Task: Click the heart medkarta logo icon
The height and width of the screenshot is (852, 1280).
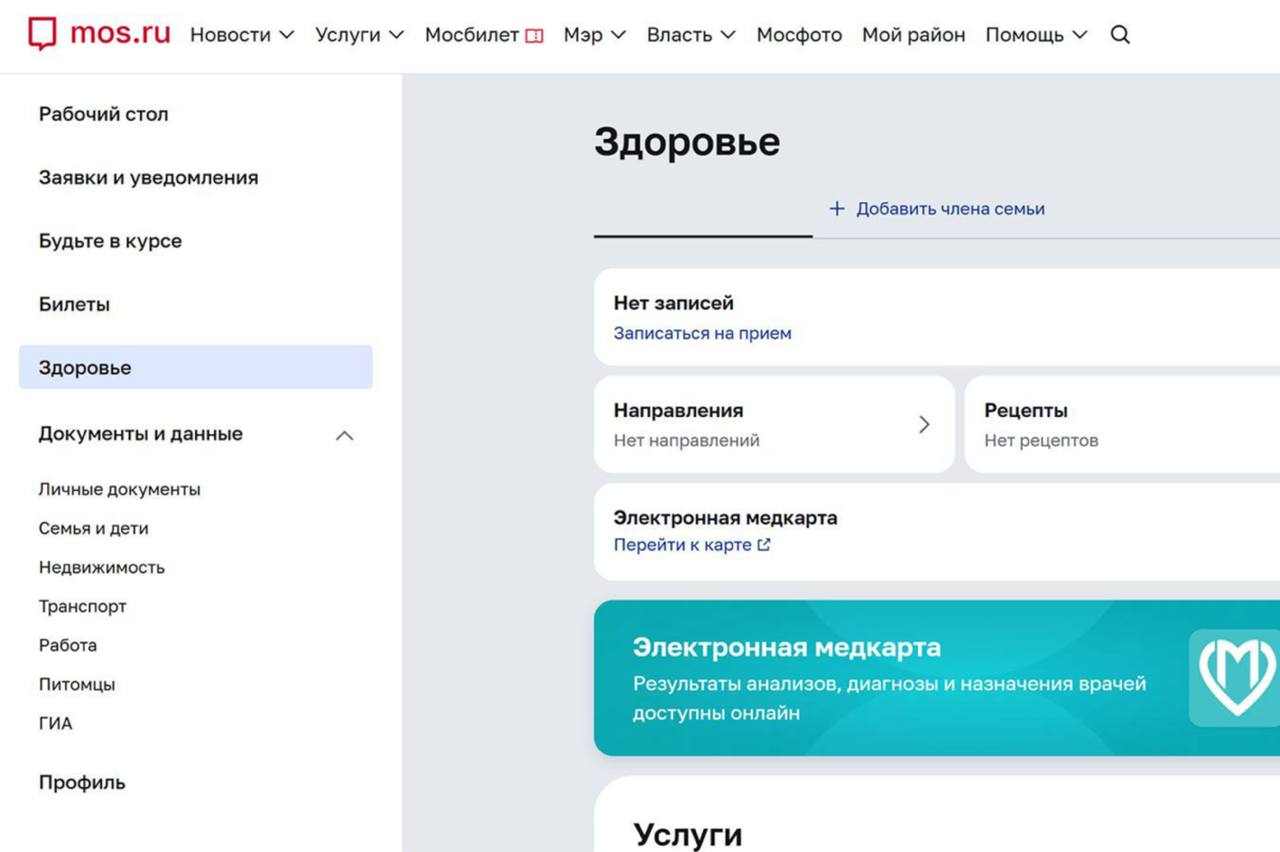Action: pos(1236,677)
